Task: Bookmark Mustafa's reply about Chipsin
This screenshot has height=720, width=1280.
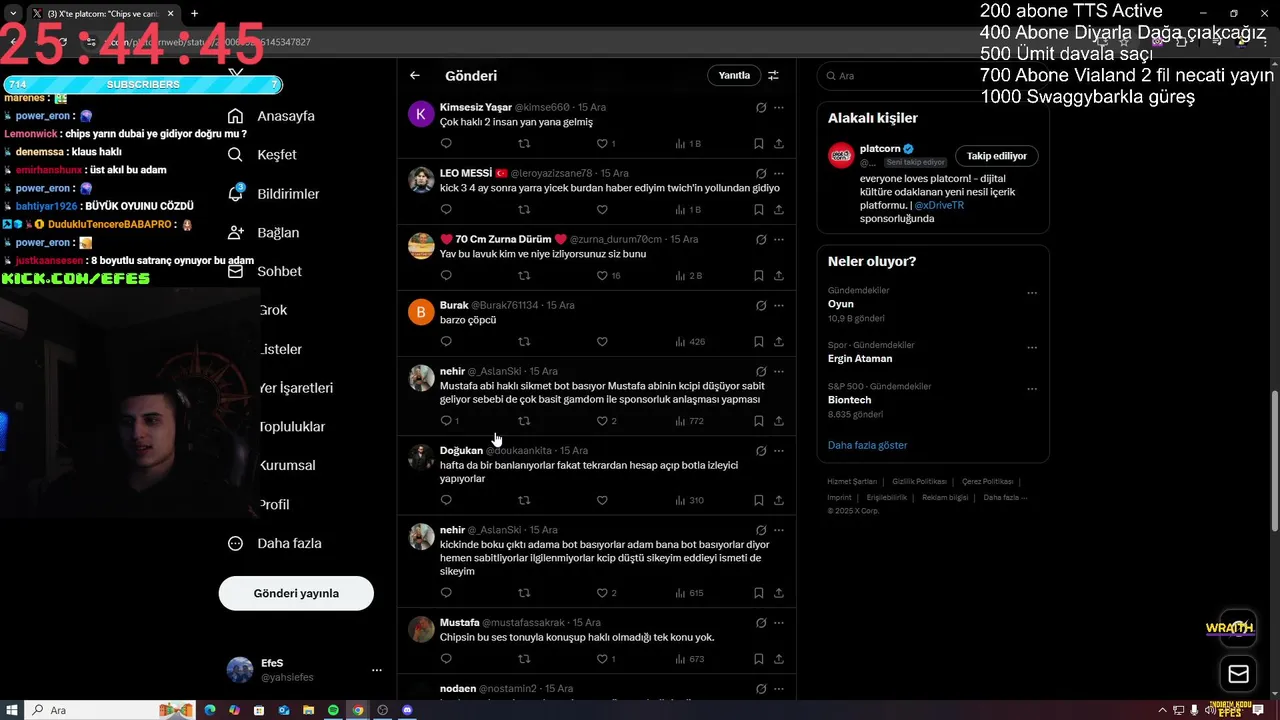Action: click(759, 660)
